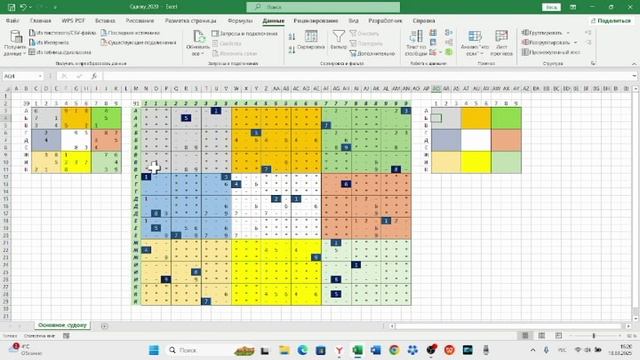Open the Sort (Сортировка) dialog
The height and width of the screenshot is (360, 640).
coord(311,40)
